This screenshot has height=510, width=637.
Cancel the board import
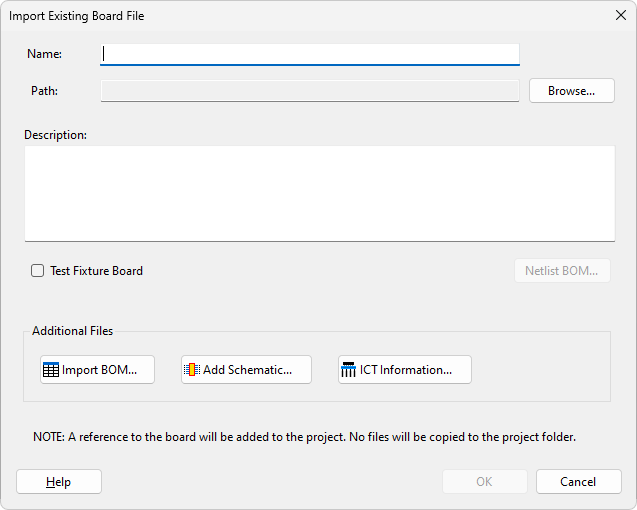[x=578, y=482]
